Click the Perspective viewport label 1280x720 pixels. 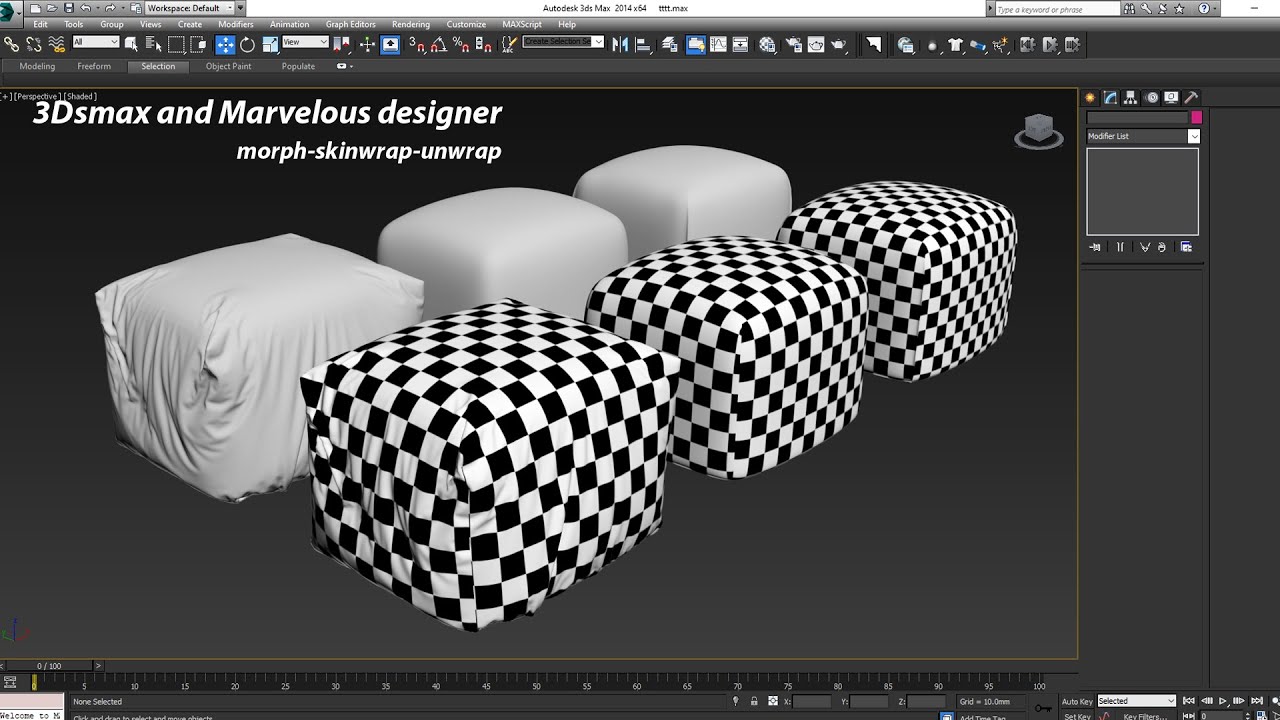(37, 96)
